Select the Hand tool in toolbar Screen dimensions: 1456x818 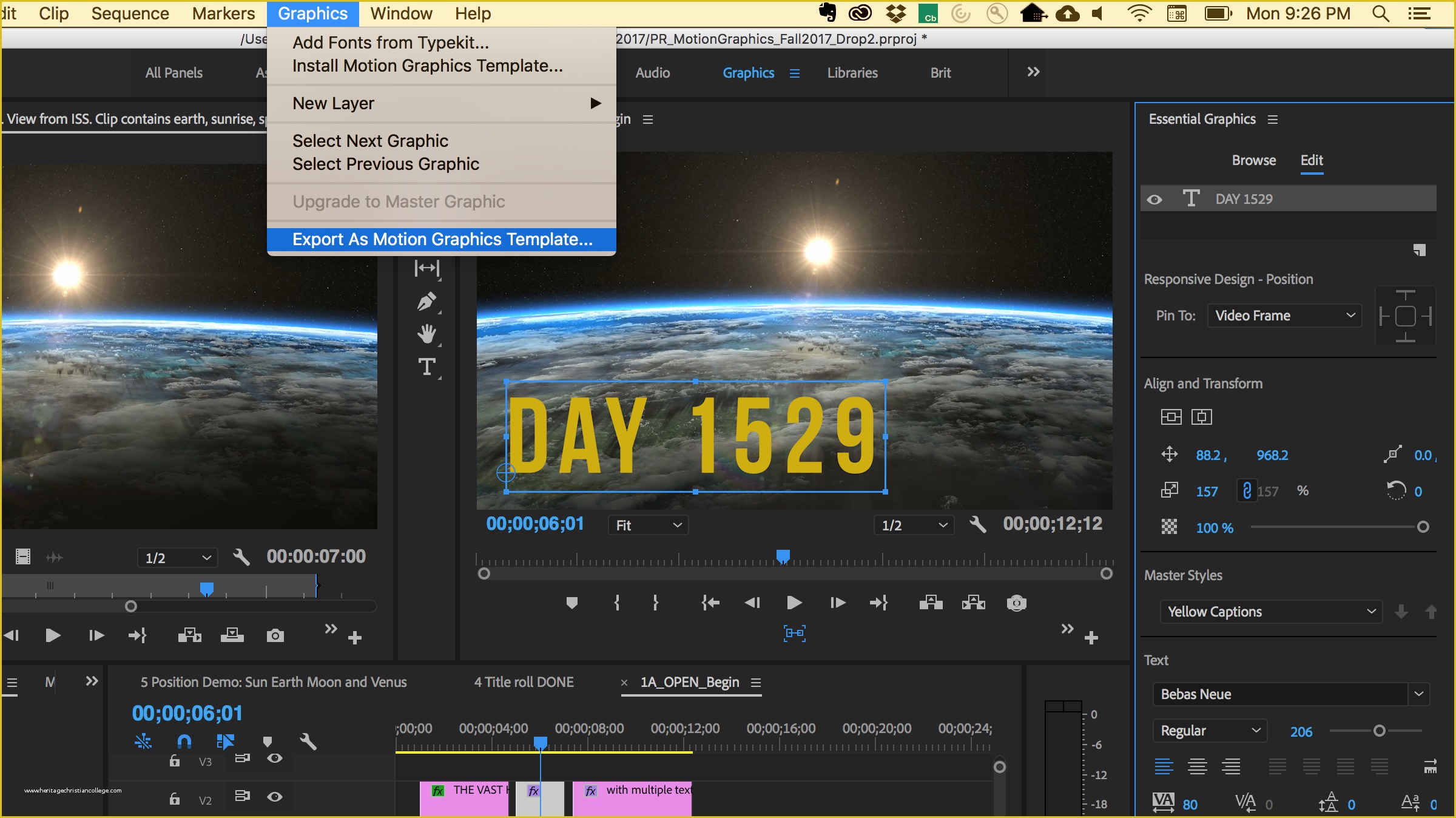pyautogui.click(x=428, y=332)
